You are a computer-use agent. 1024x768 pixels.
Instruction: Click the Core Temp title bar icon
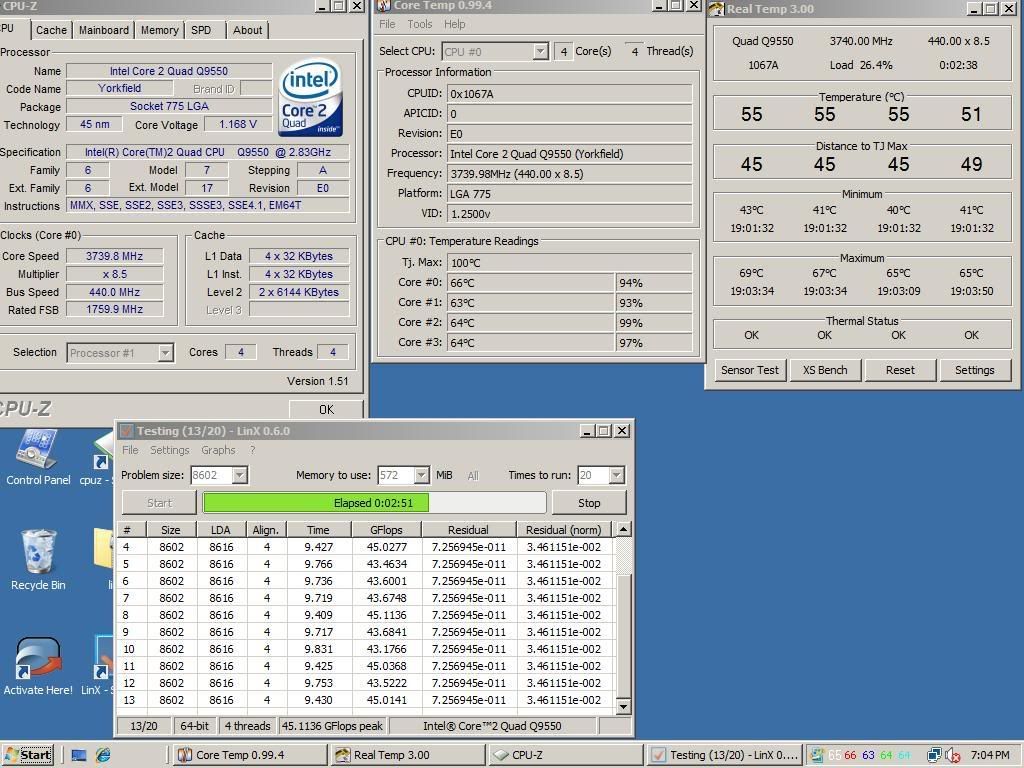tap(384, 6)
